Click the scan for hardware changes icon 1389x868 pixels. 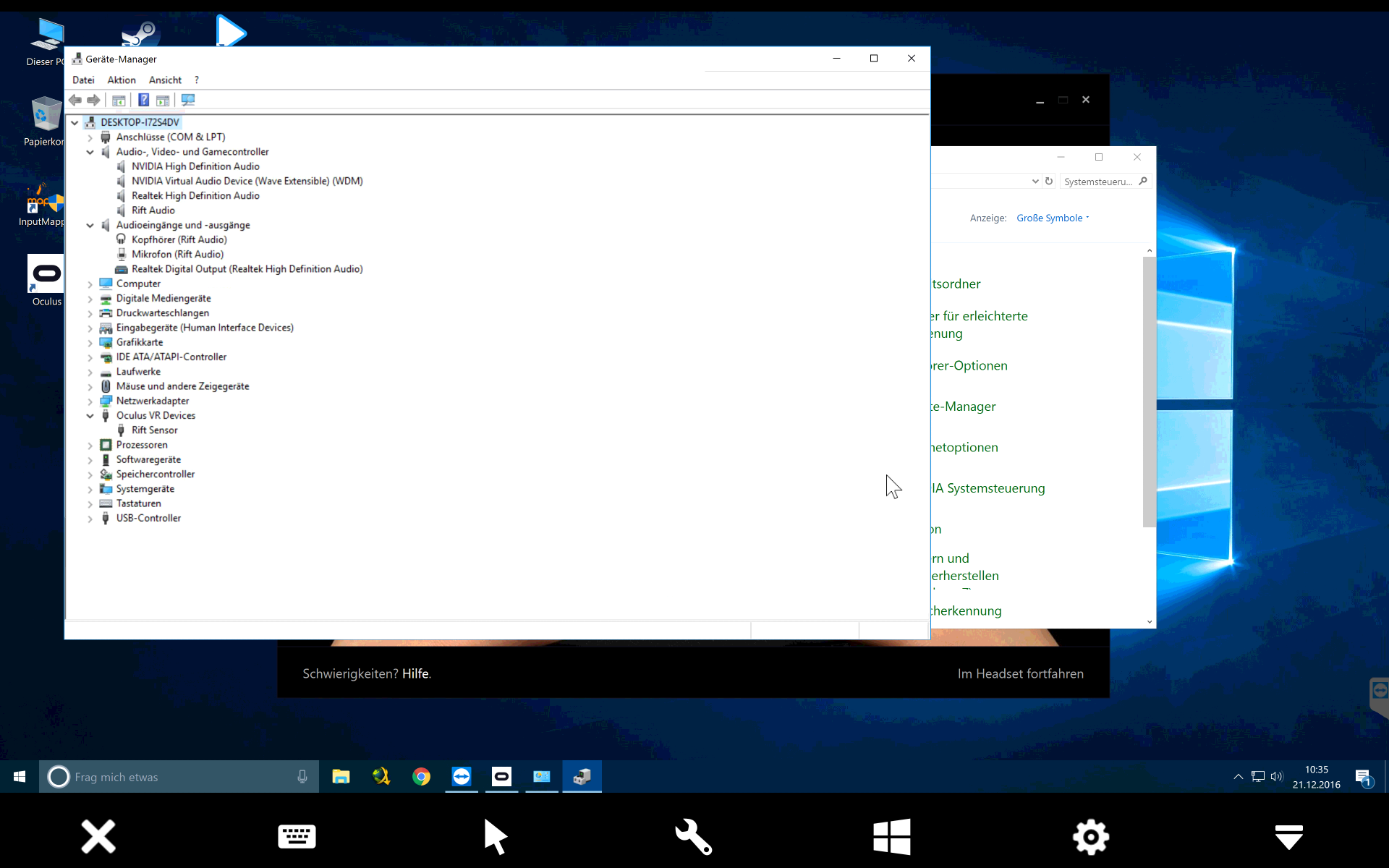tap(188, 100)
